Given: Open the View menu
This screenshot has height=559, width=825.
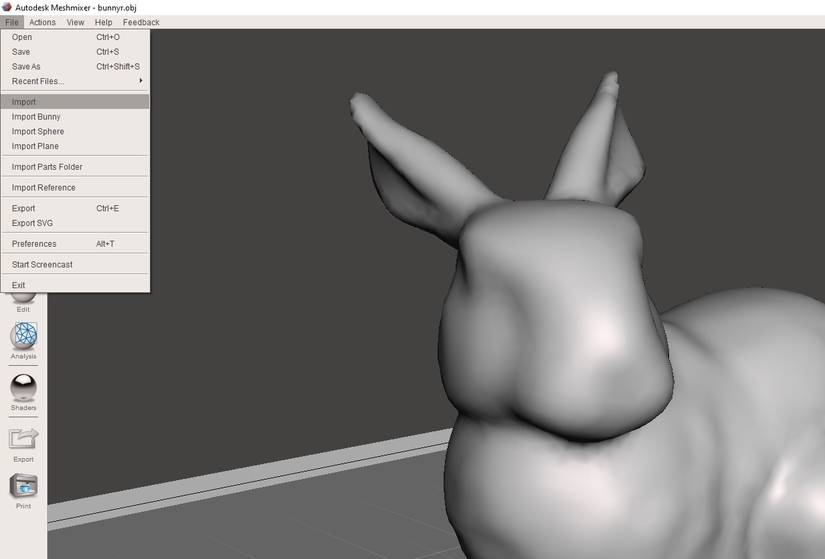Looking at the screenshot, I should (75, 22).
